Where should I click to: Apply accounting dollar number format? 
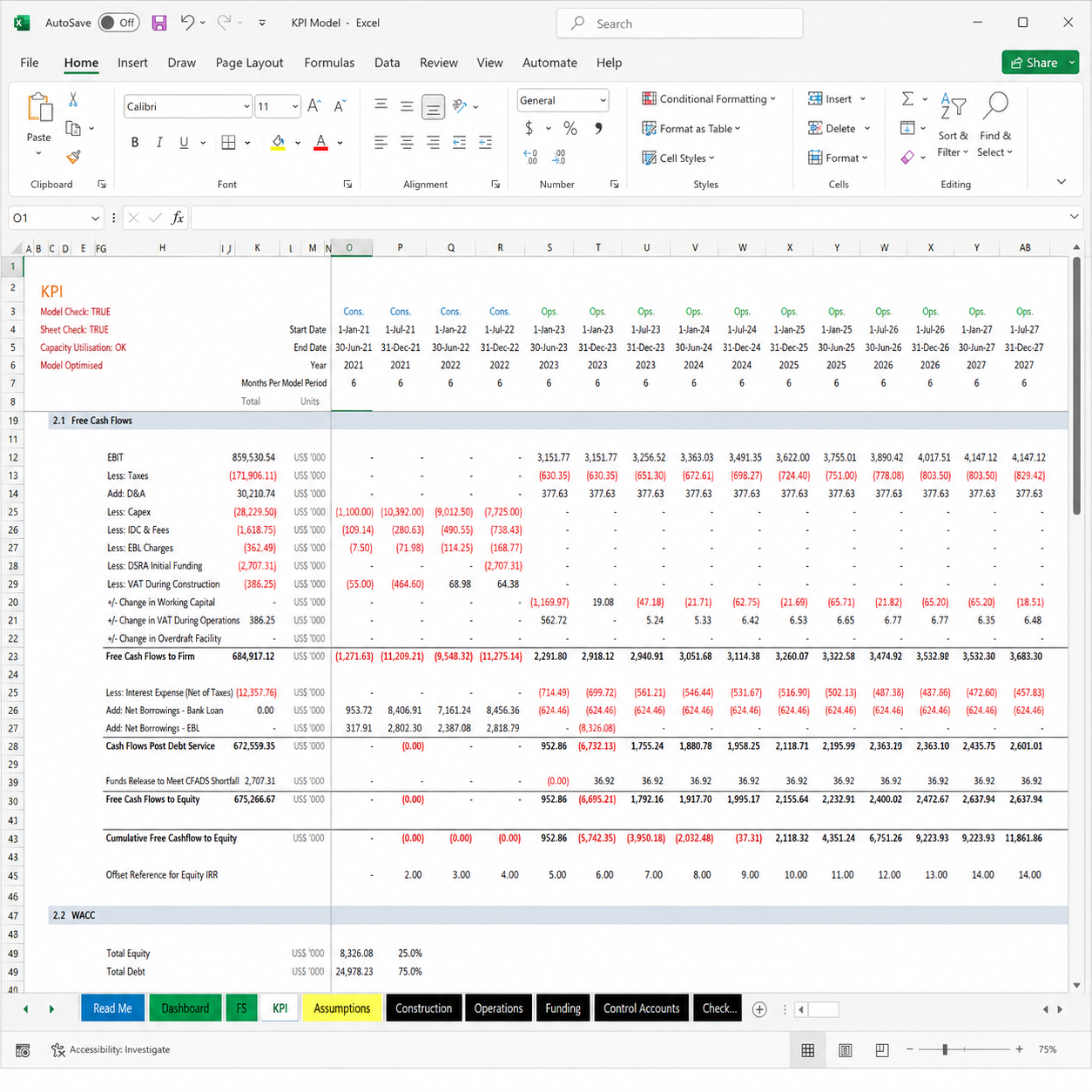pos(529,128)
